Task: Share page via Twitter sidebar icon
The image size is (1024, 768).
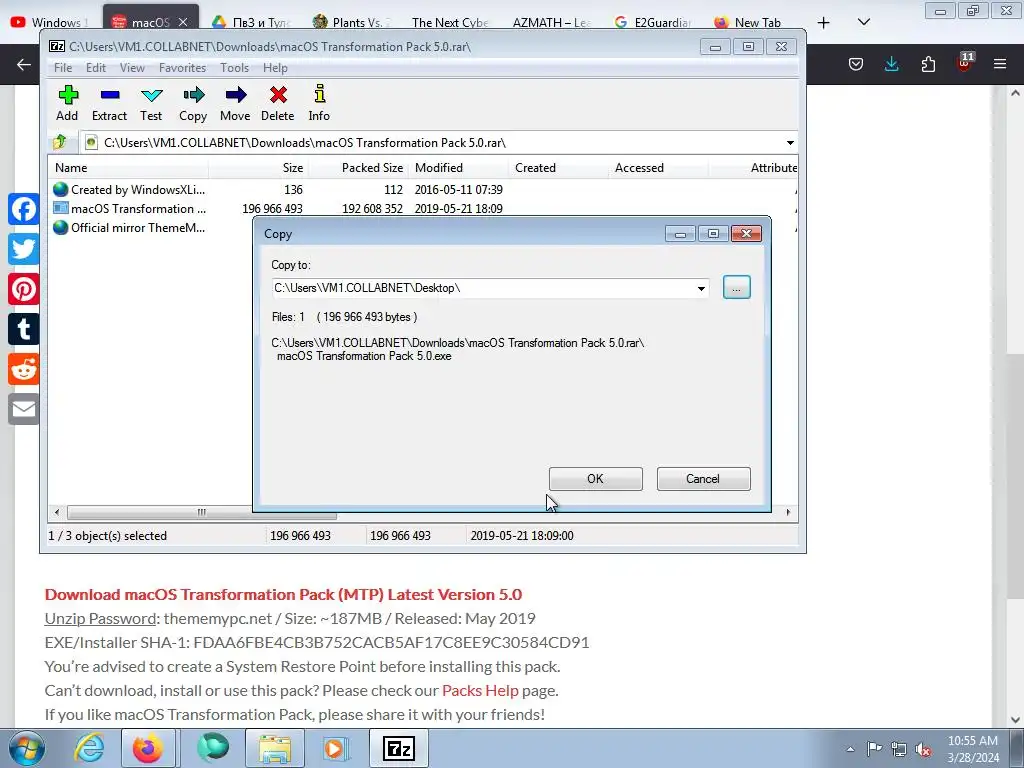Action: pos(24,249)
